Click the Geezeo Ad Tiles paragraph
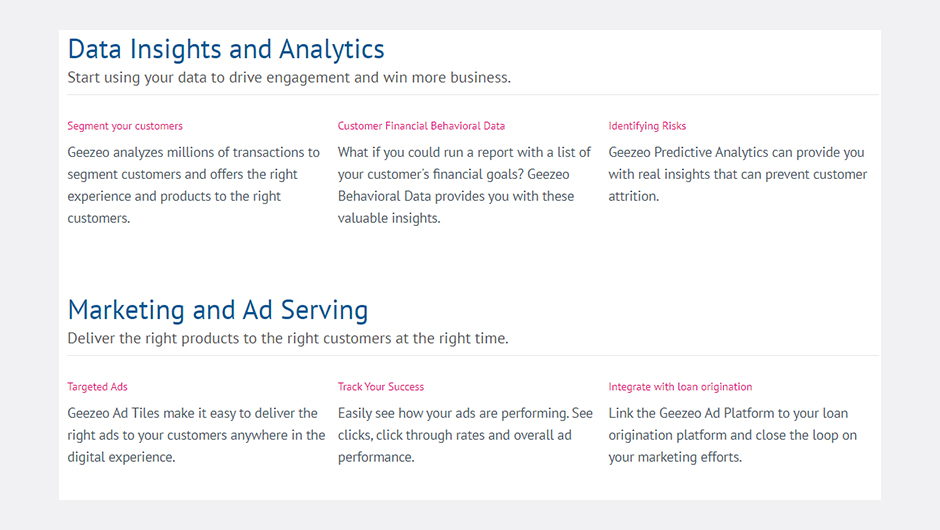The image size is (940, 530). tap(196, 435)
